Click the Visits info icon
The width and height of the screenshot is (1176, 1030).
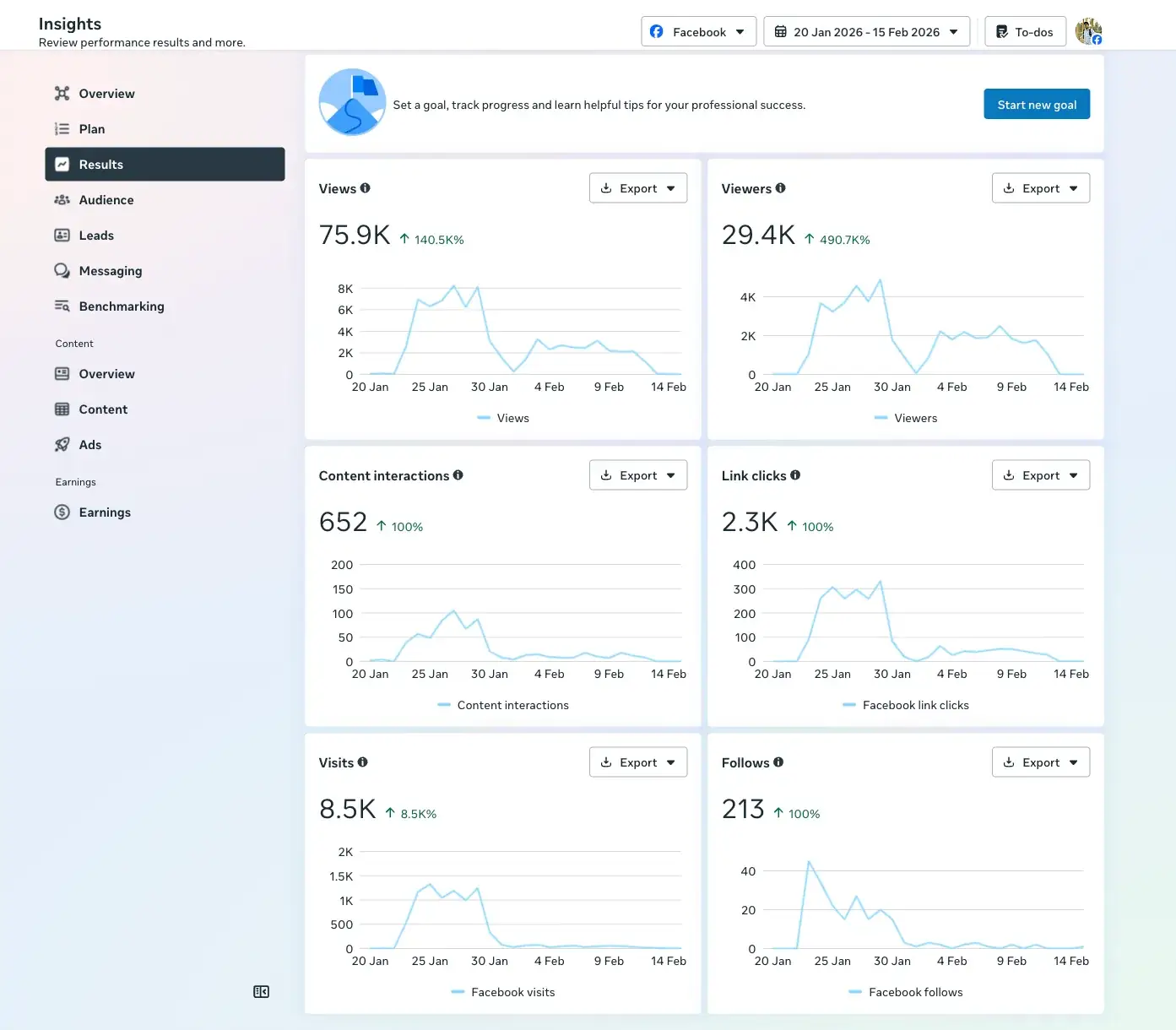pyautogui.click(x=363, y=762)
